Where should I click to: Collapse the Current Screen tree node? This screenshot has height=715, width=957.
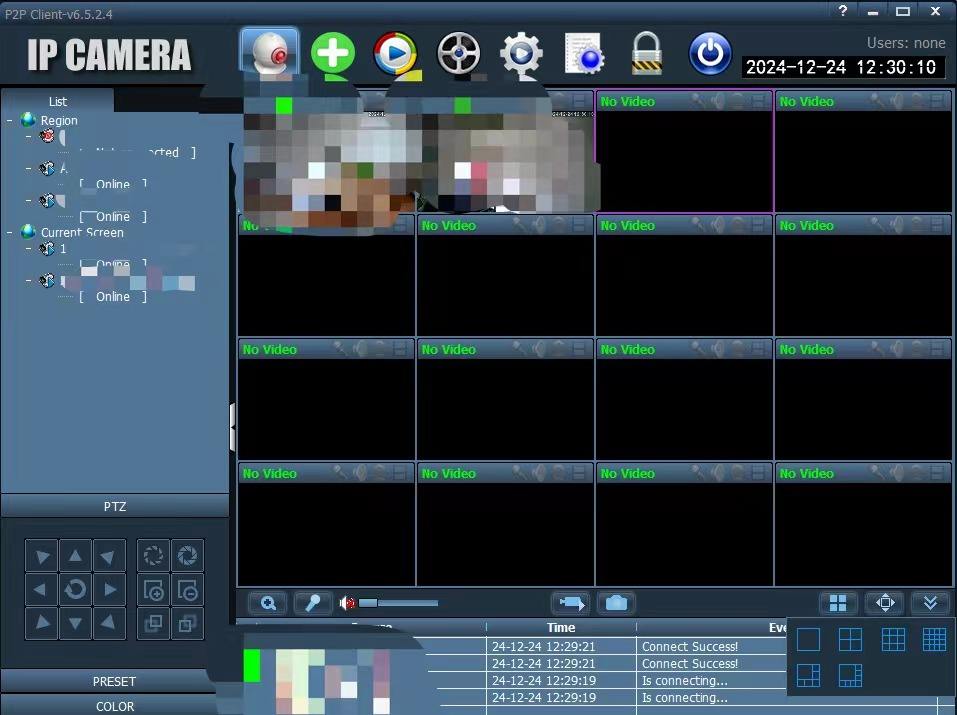click(10, 232)
